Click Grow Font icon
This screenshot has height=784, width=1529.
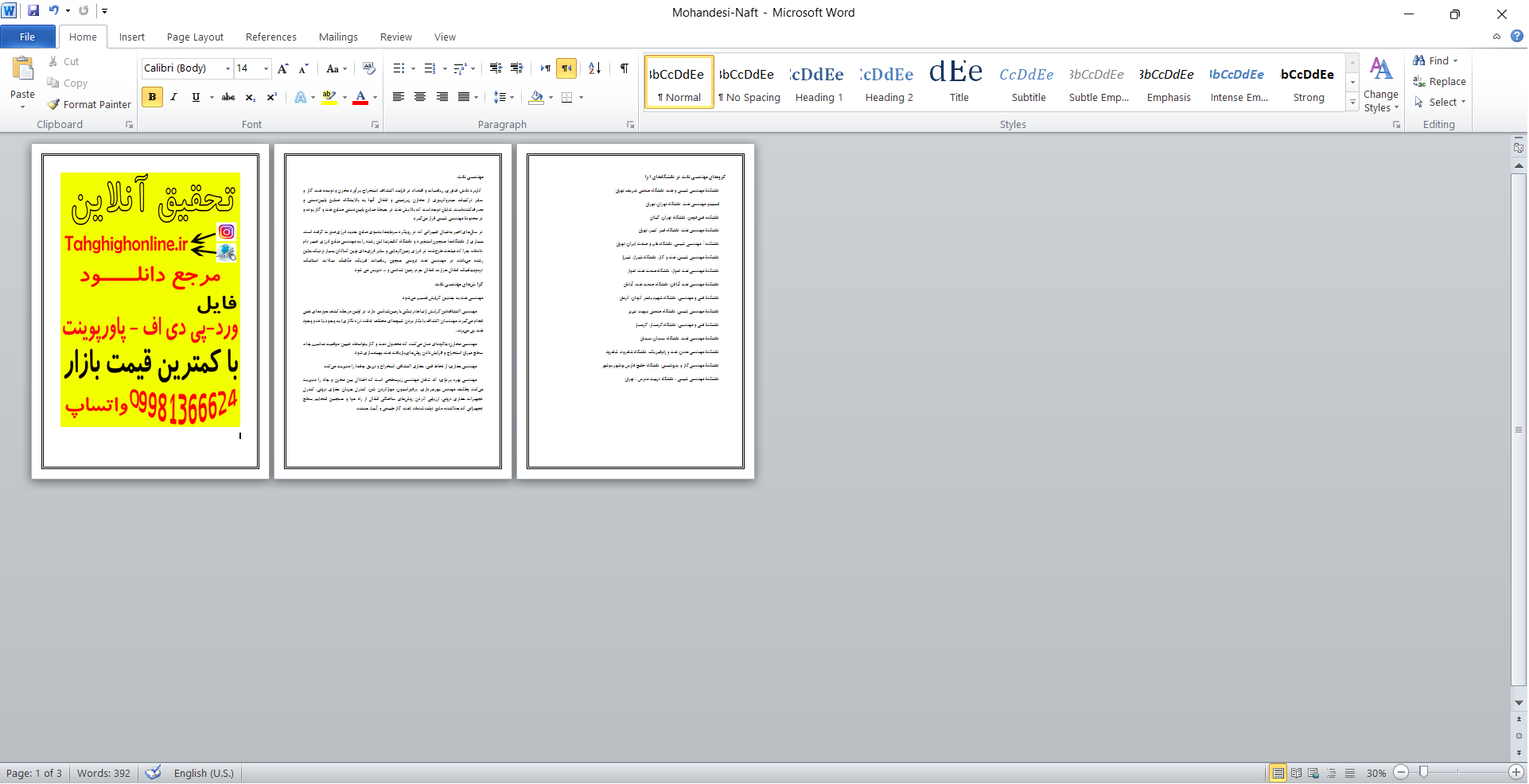282,68
